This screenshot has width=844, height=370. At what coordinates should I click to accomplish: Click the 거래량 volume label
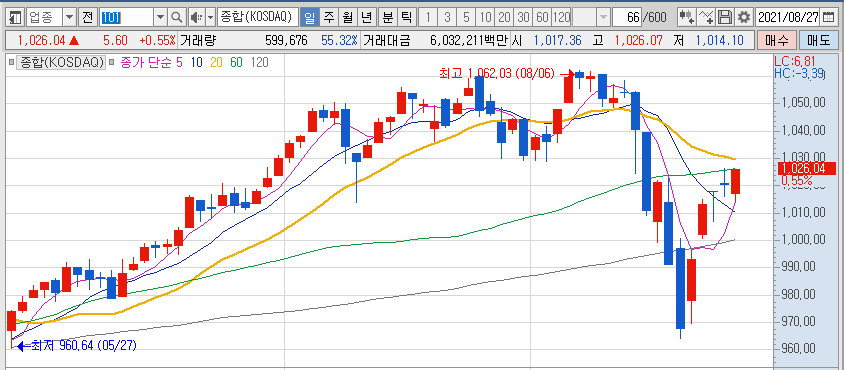[198, 40]
